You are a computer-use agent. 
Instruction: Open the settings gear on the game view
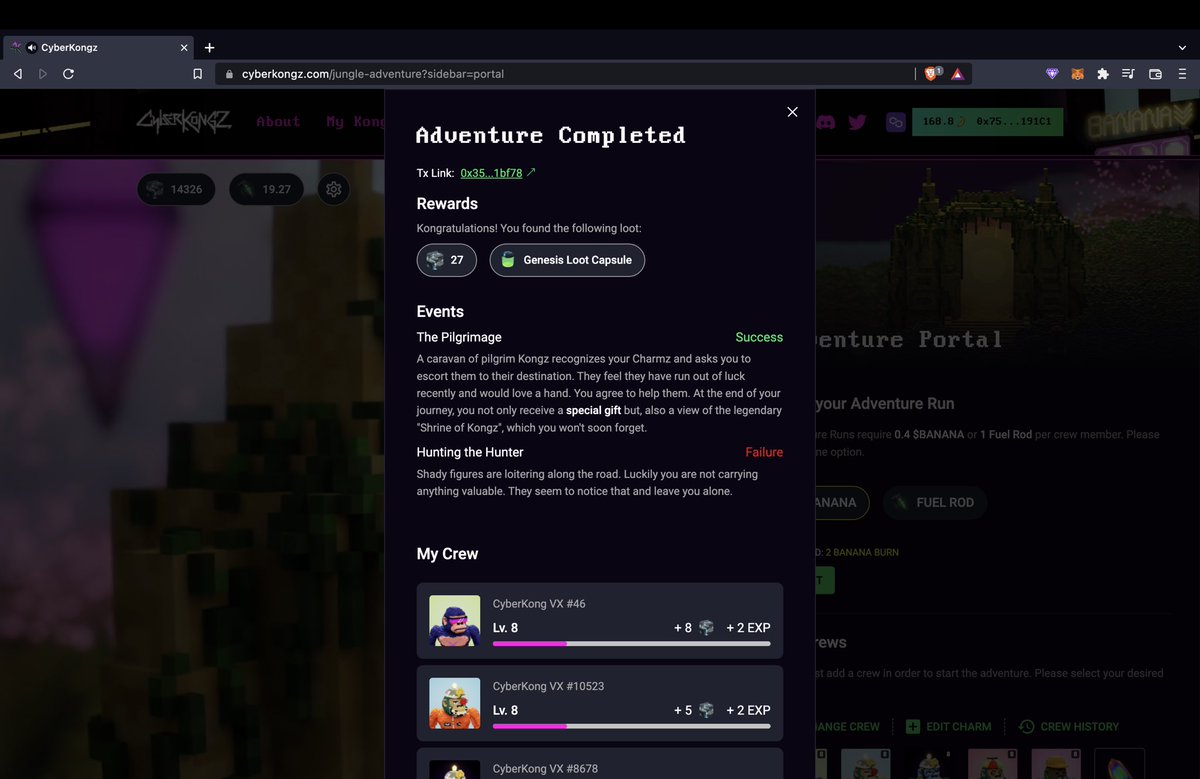334,189
